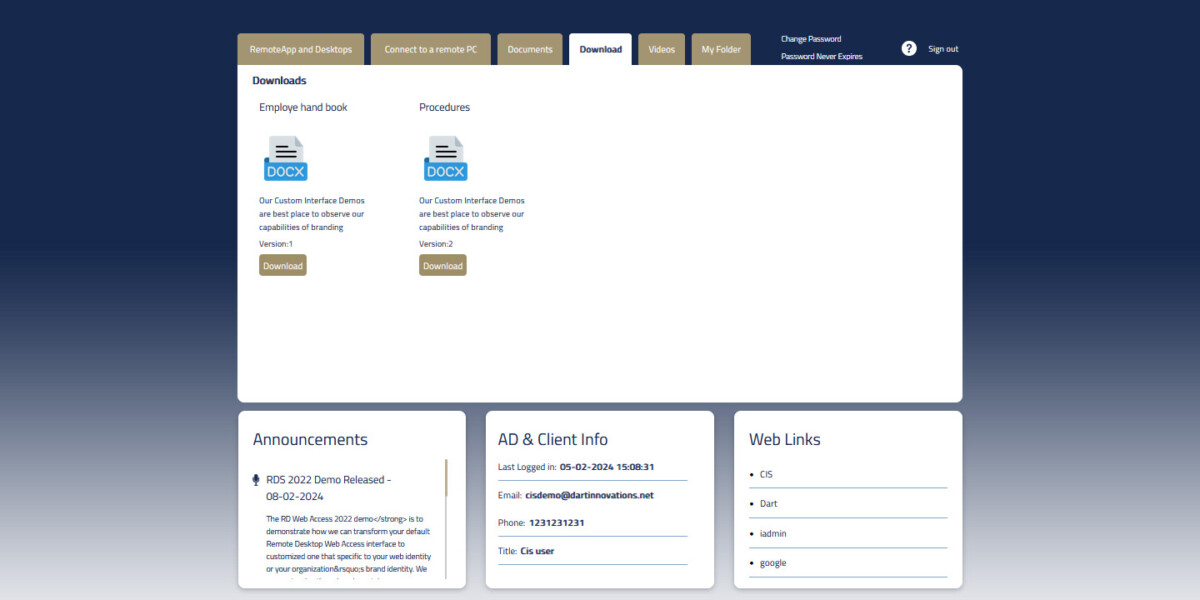
Task: Click the Change Password link
Action: coord(811,39)
